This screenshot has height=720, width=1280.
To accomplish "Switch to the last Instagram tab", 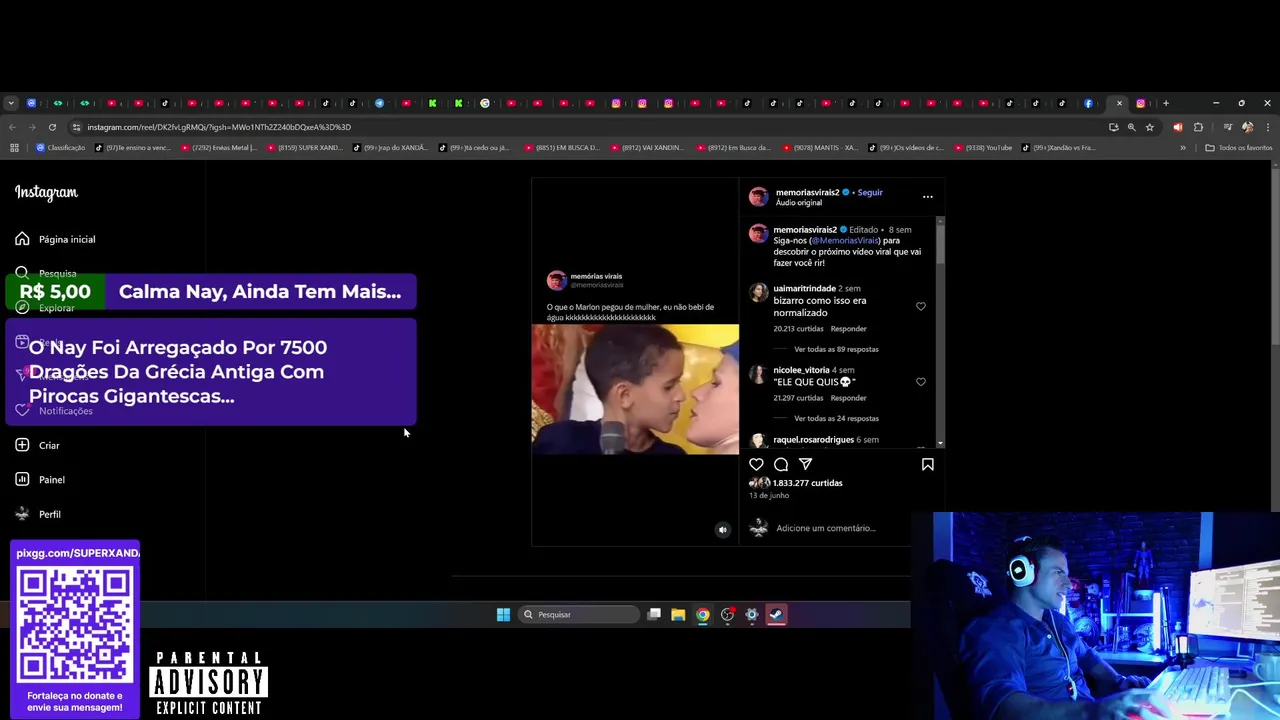I will pos(1141,103).
